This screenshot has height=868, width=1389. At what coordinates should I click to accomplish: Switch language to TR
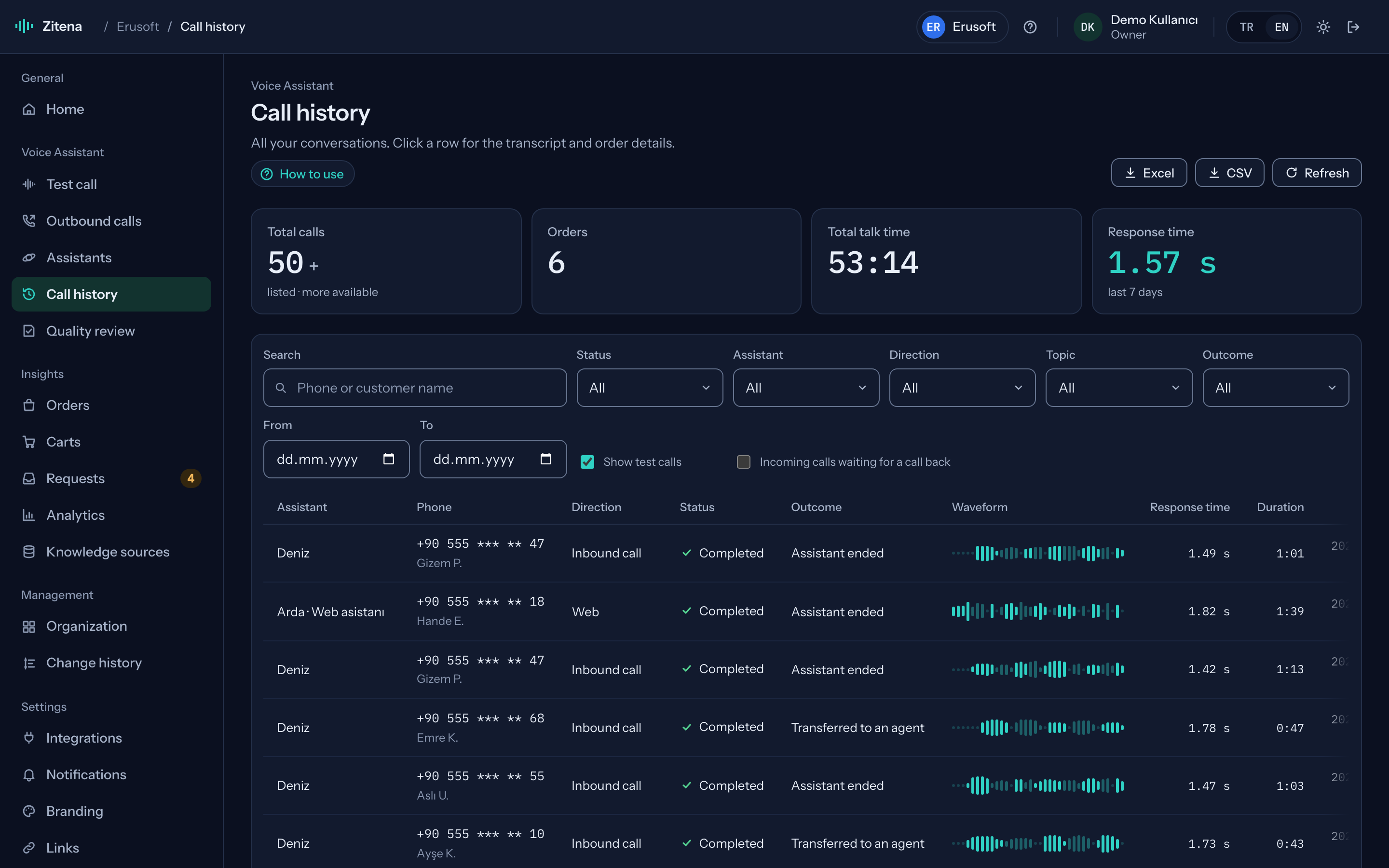pos(1246,27)
